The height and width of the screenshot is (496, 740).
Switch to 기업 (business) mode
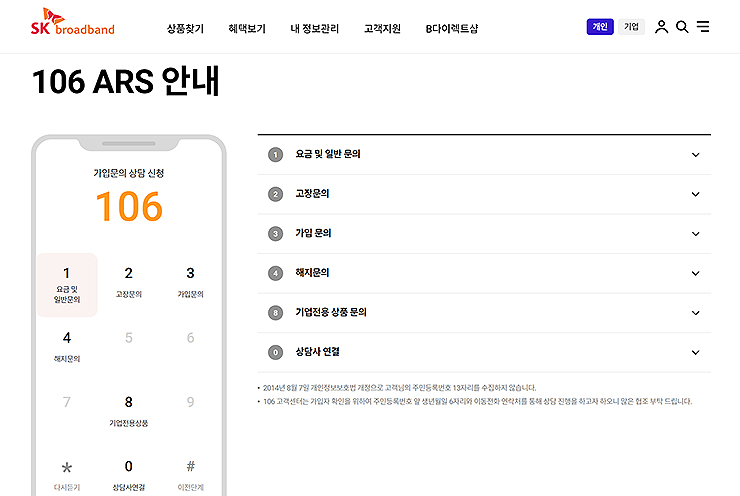631,27
